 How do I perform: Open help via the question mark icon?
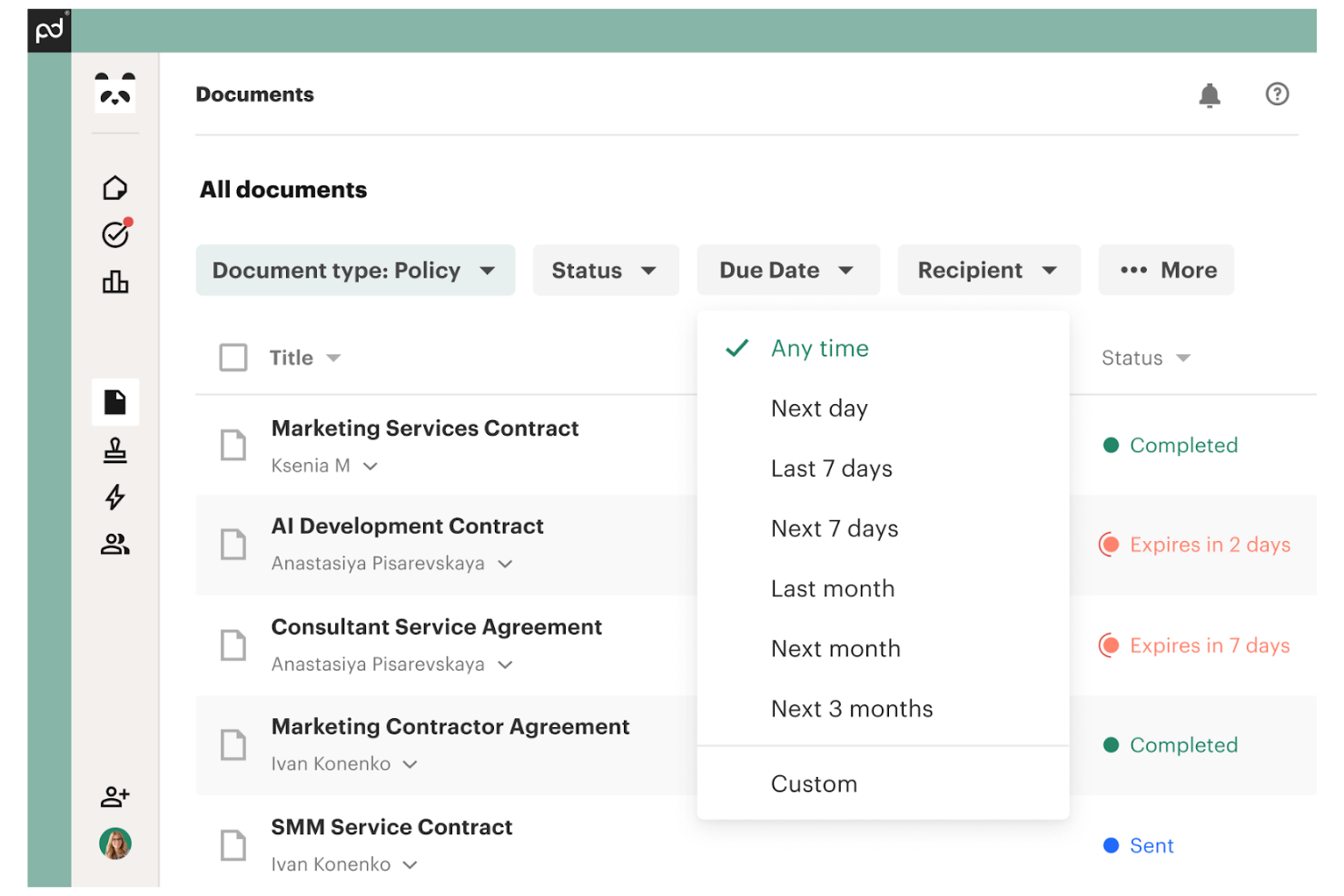point(1277,94)
